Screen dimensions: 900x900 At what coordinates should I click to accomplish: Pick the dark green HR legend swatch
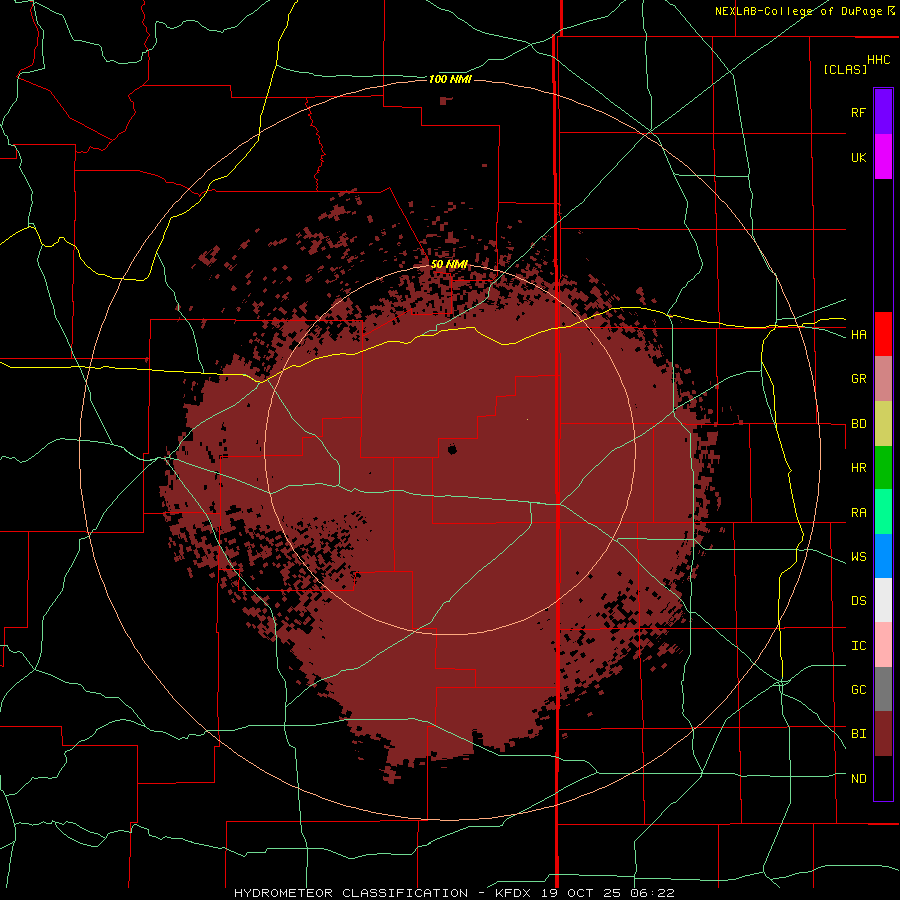(x=883, y=468)
